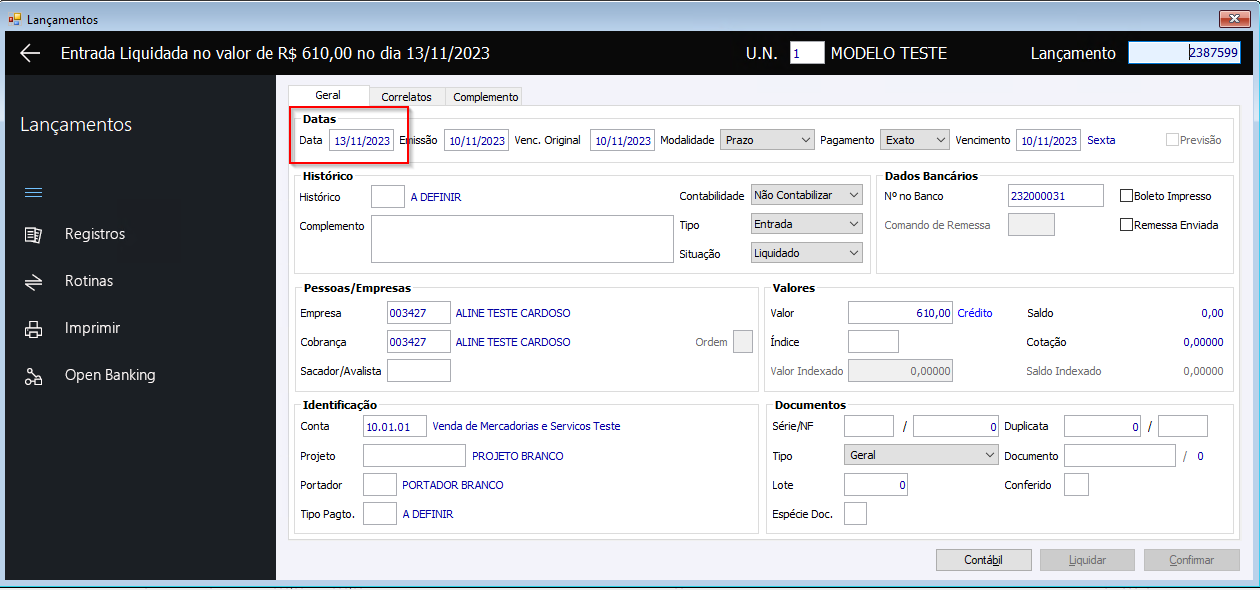1260x590 pixels.
Task: Click the Sacador/Avalista field
Action: pyautogui.click(x=419, y=371)
